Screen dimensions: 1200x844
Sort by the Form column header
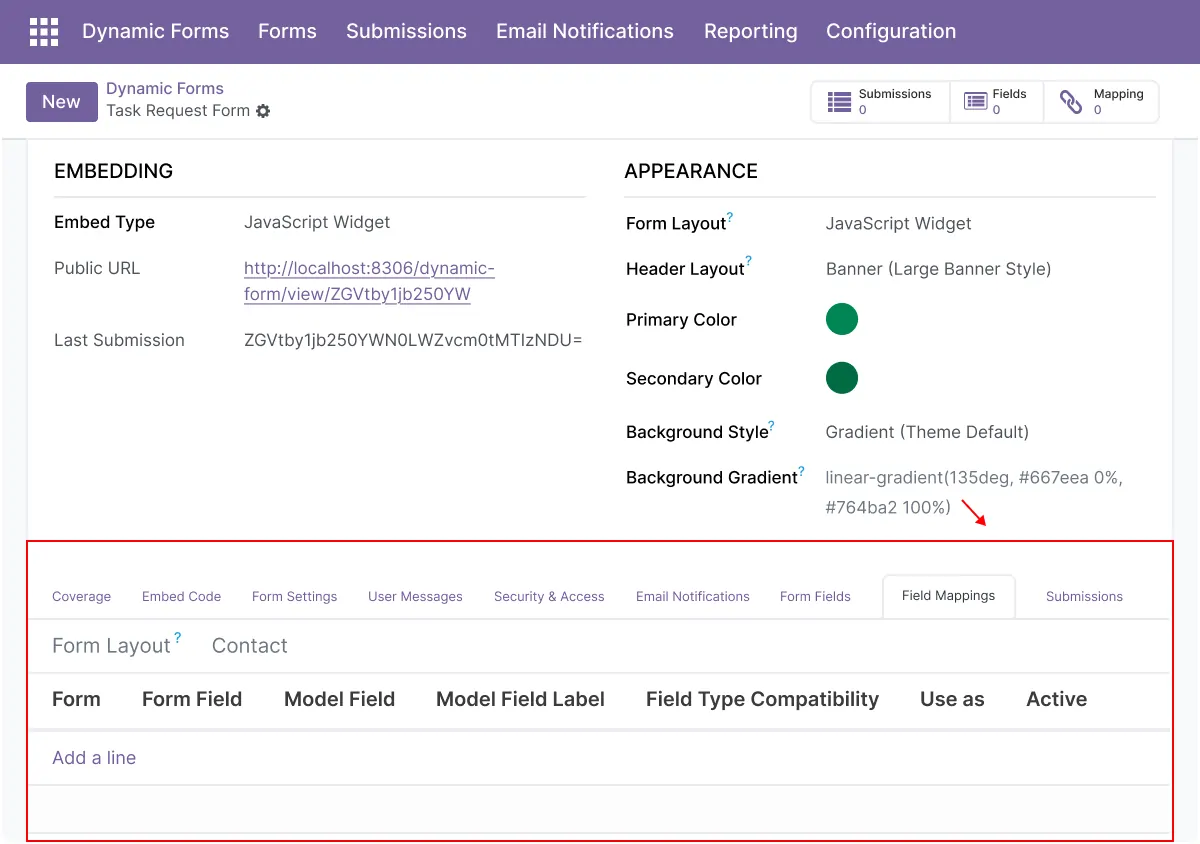tap(76, 700)
